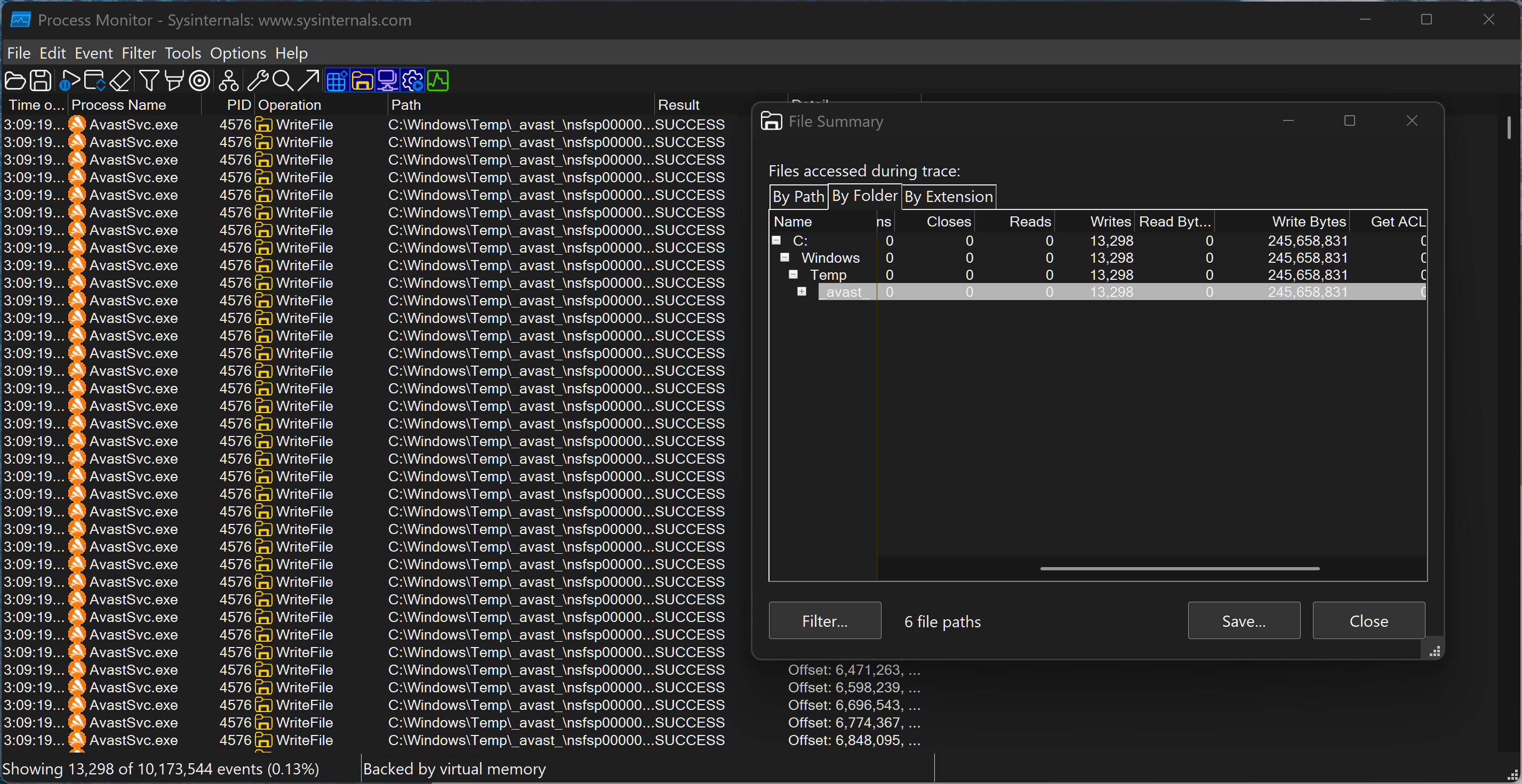Open Find using the magnifying glass icon
The image size is (1522, 784).
pos(283,81)
